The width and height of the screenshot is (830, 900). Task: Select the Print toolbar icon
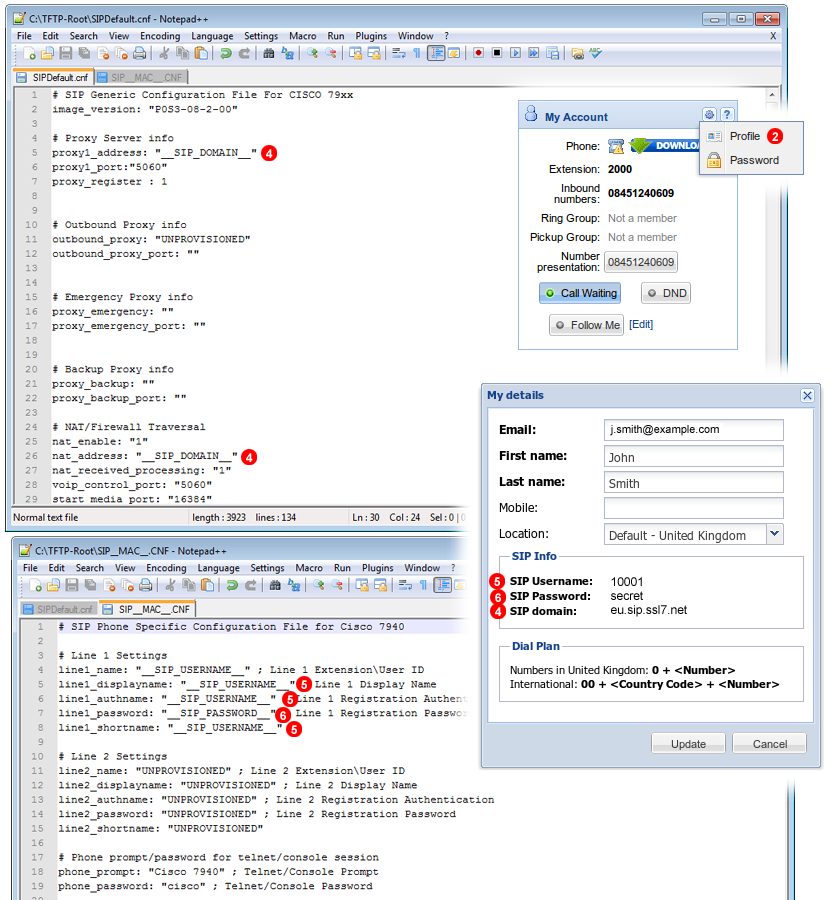point(137,56)
